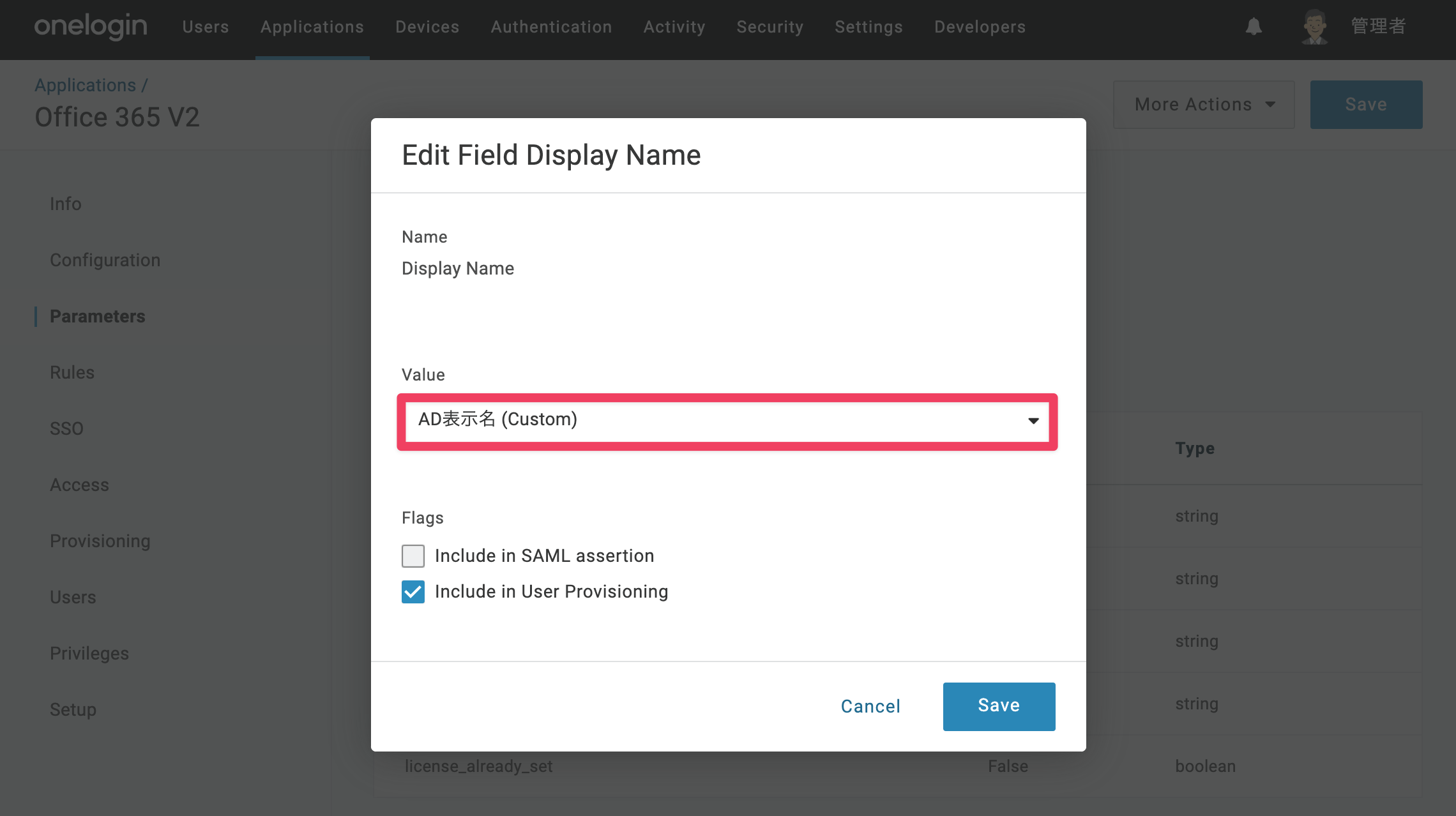Open the Settings top menu
Image resolution: width=1456 pixels, height=816 pixels.
tap(869, 27)
